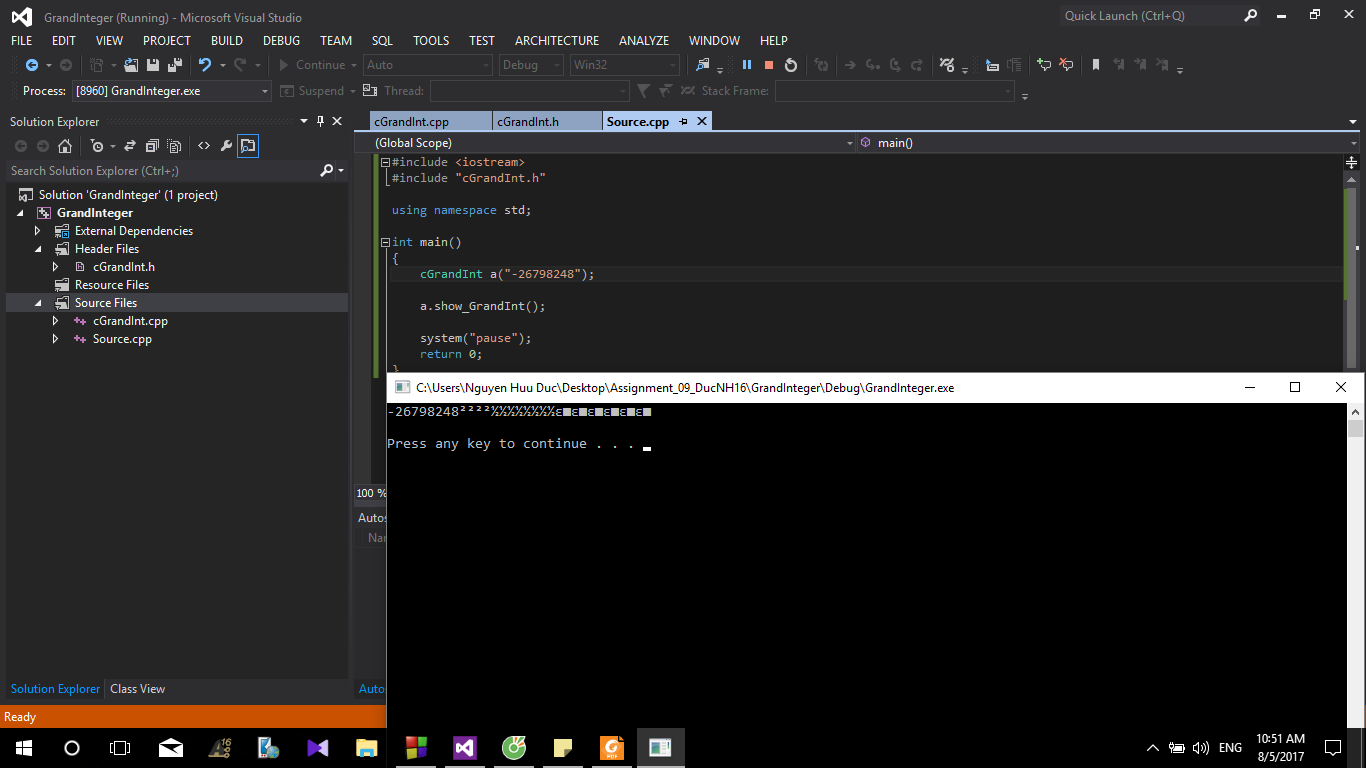Toggle pin on the Solution Explorer panel

320,121
